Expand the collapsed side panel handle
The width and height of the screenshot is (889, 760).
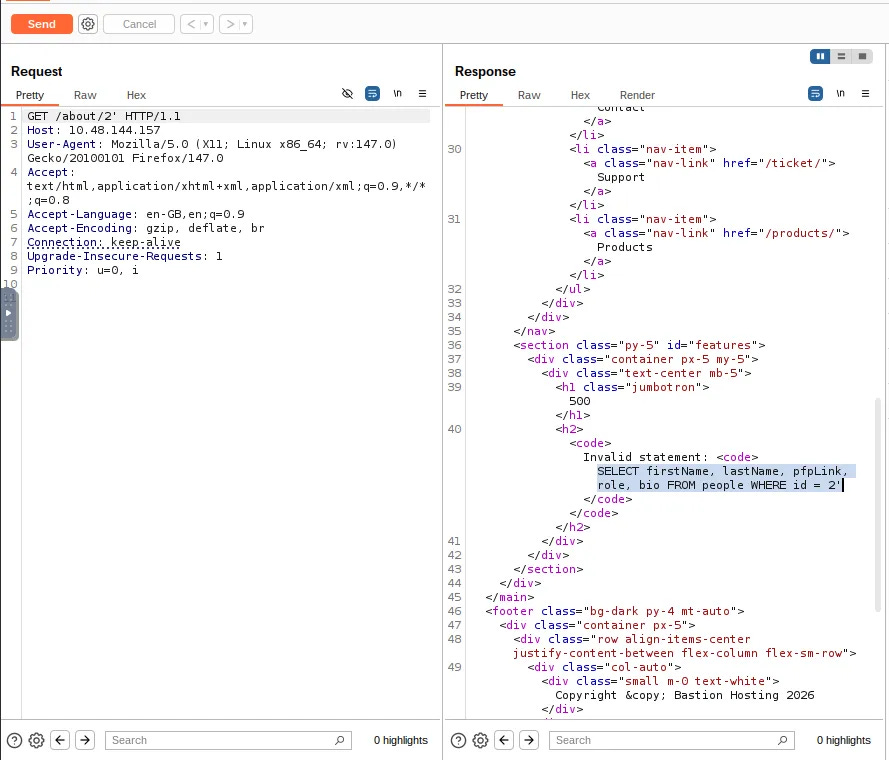(9, 314)
